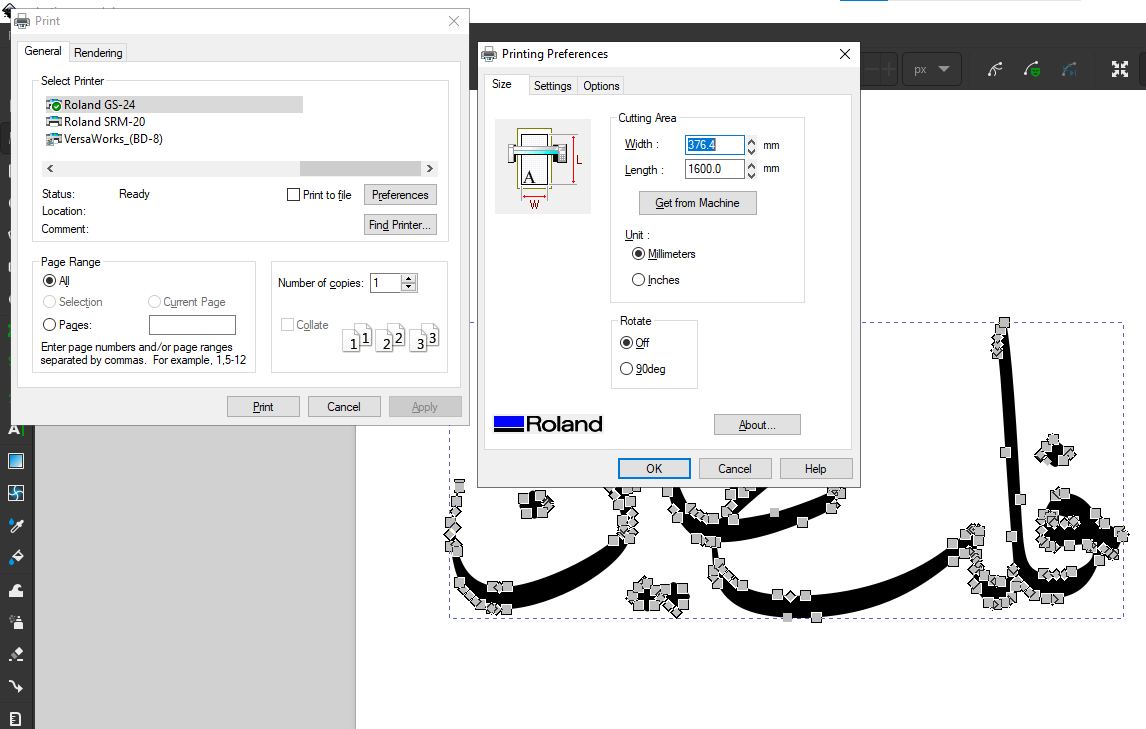Cancel the Print dialog

point(344,407)
